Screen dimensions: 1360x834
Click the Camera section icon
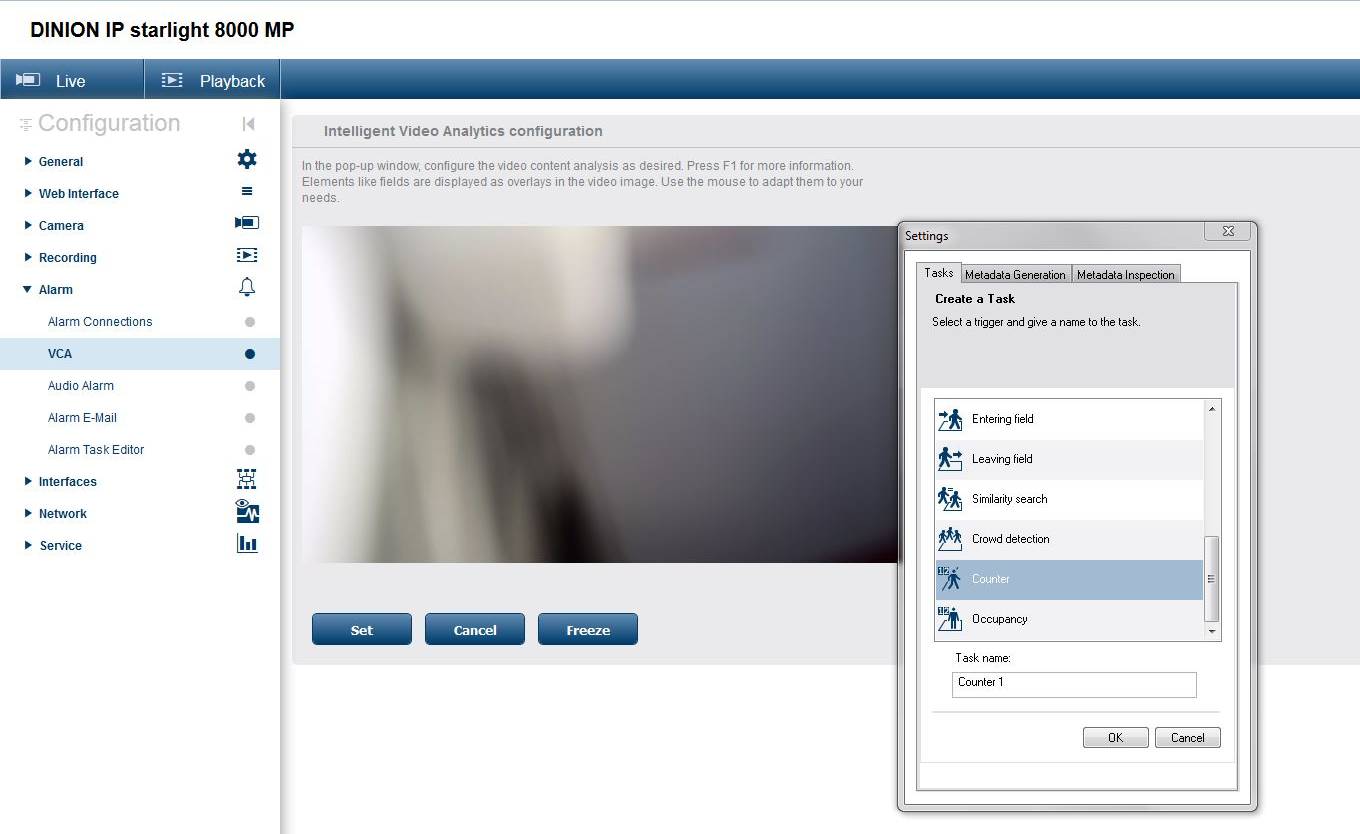click(x=247, y=223)
